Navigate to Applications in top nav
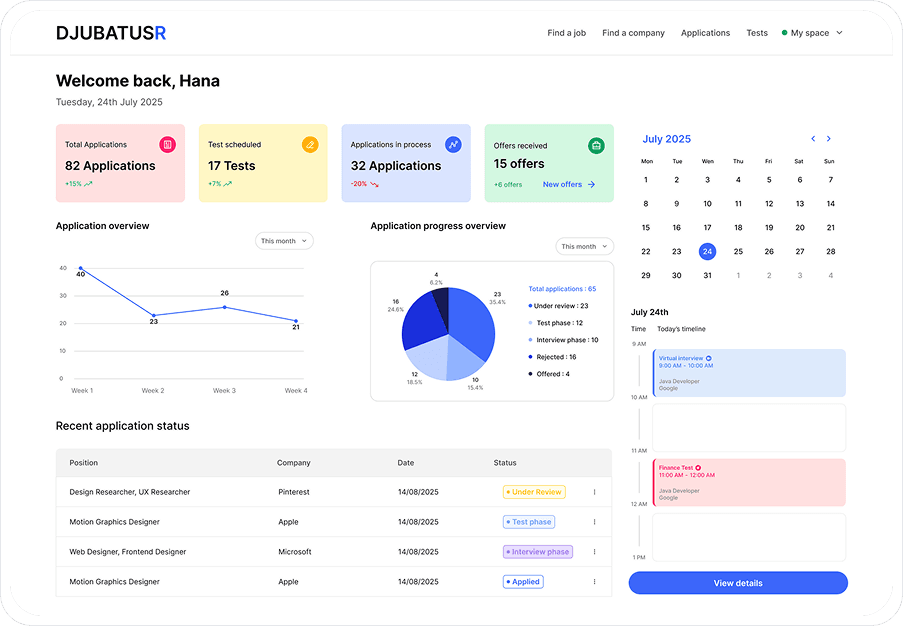This screenshot has height=626, width=903. pyautogui.click(x=705, y=33)
